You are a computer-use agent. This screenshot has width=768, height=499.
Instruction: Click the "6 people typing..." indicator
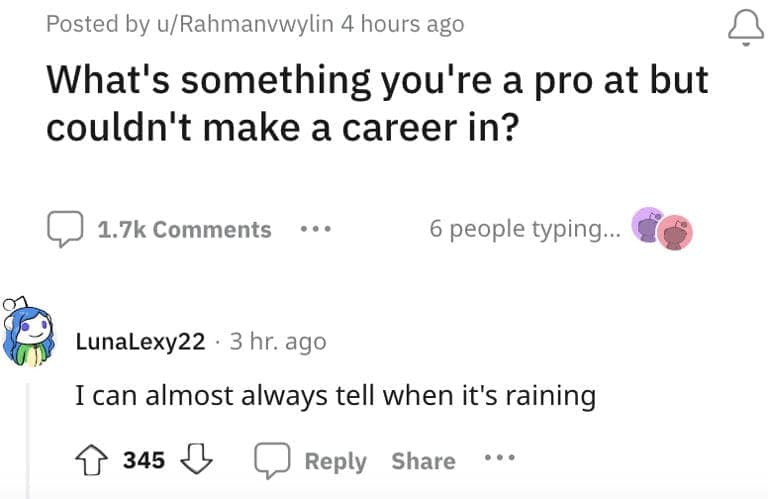(x=524, y=229)
